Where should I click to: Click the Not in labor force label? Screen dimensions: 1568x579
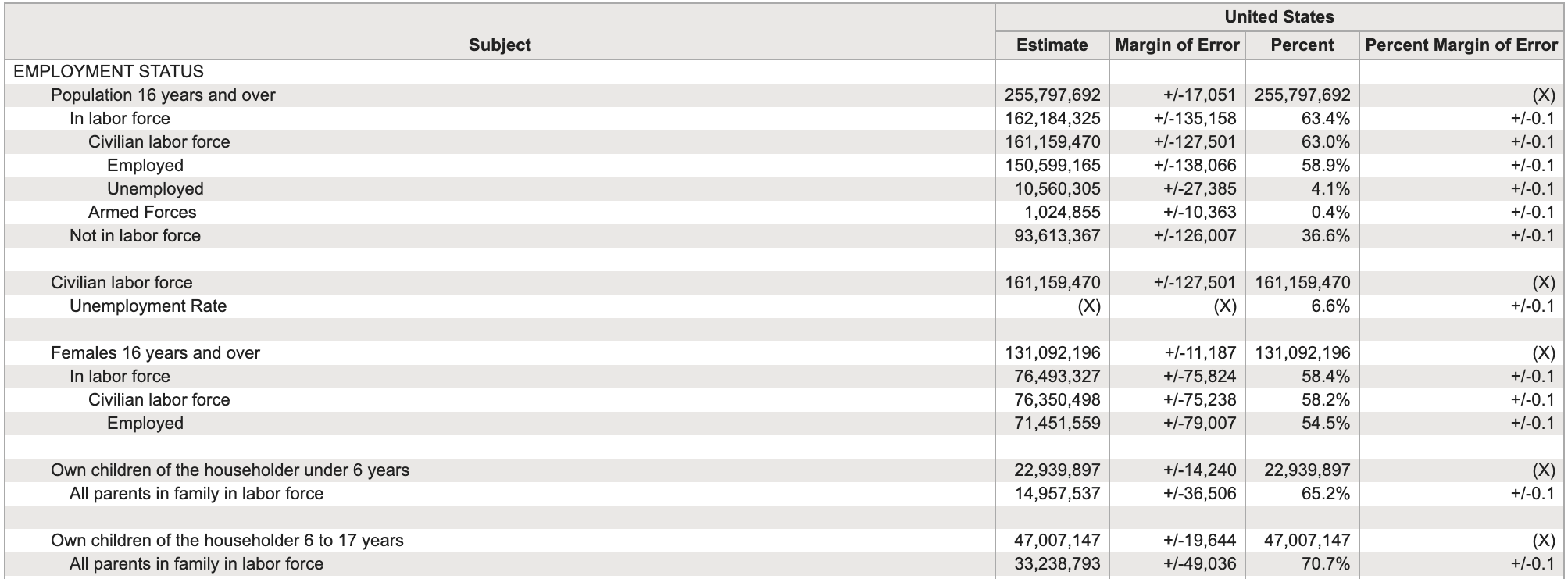135,235
